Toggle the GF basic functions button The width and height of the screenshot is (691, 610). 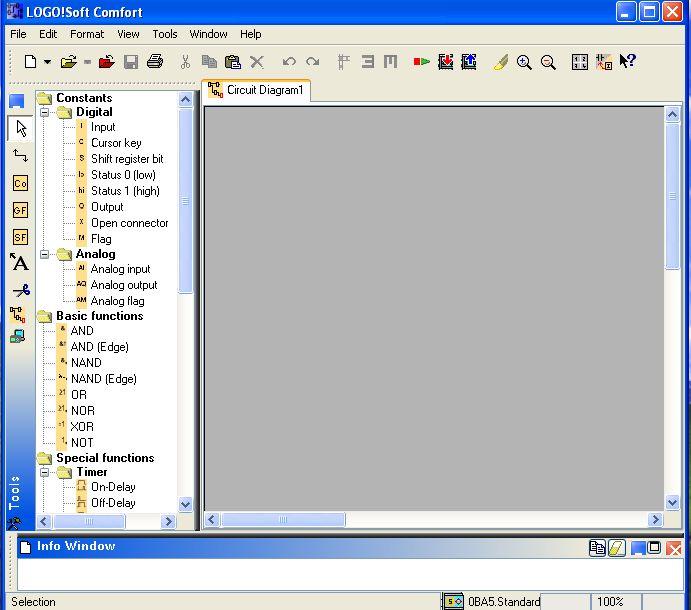click(x=20, y=210)
